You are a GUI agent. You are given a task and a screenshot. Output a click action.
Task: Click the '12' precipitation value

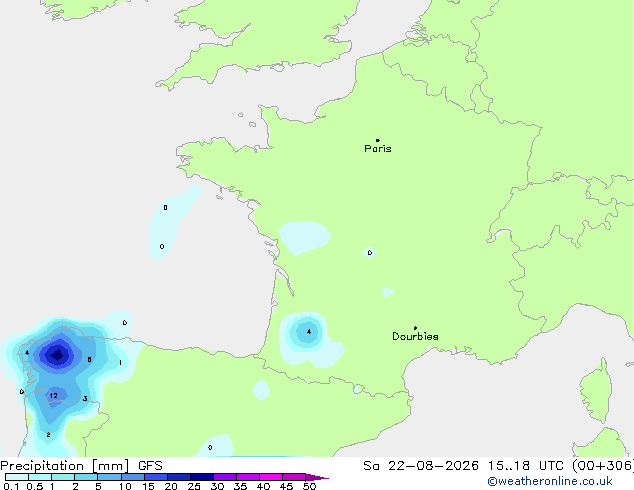pyautogui.click(x=53, y=395)
